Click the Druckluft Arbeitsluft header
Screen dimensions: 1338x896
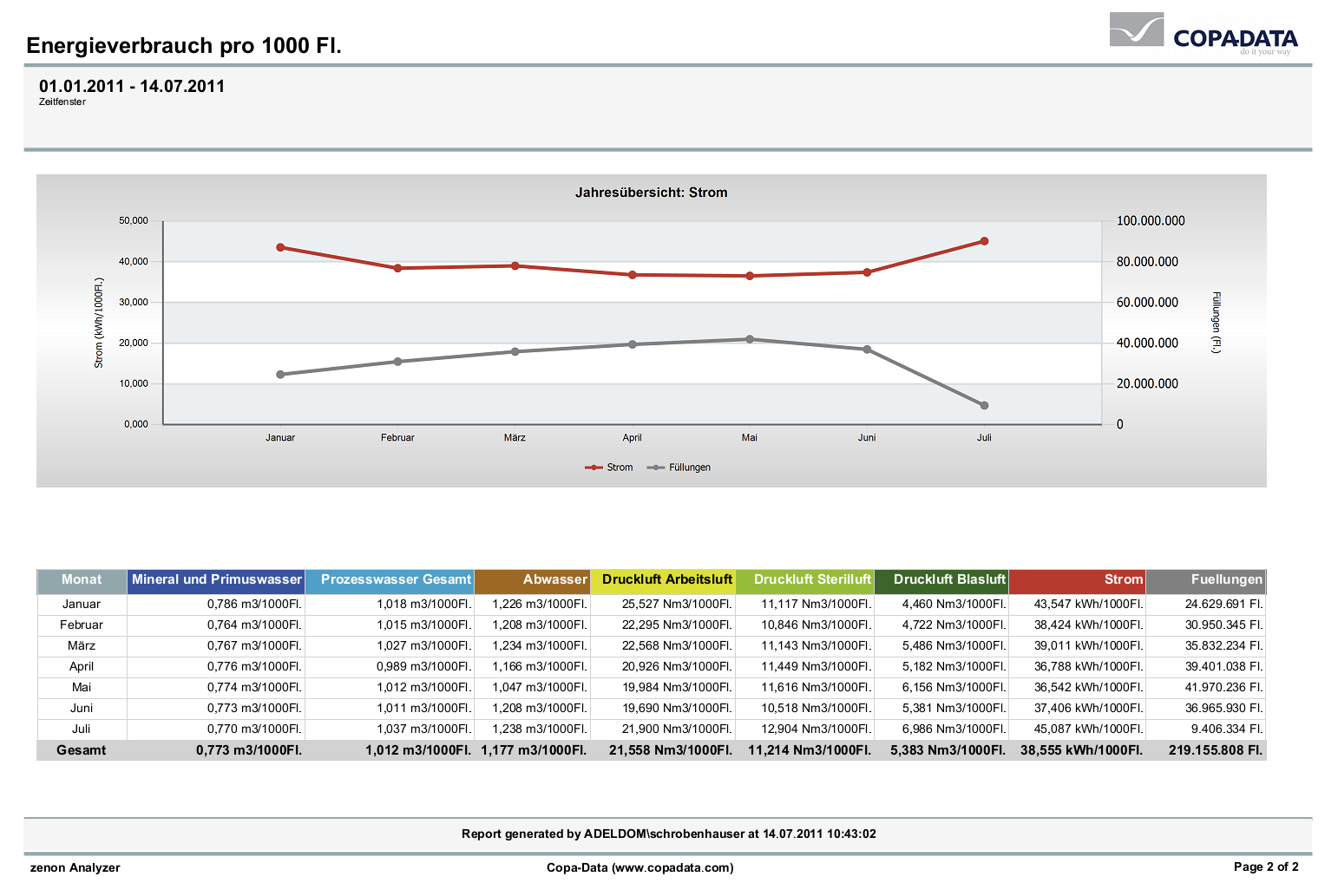pos(663,580)
